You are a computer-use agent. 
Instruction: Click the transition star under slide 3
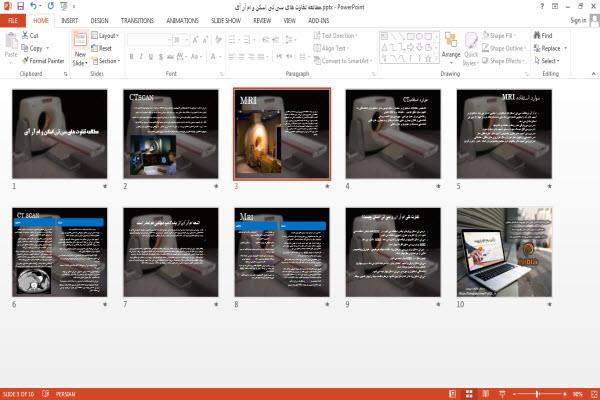click(327, 186)
